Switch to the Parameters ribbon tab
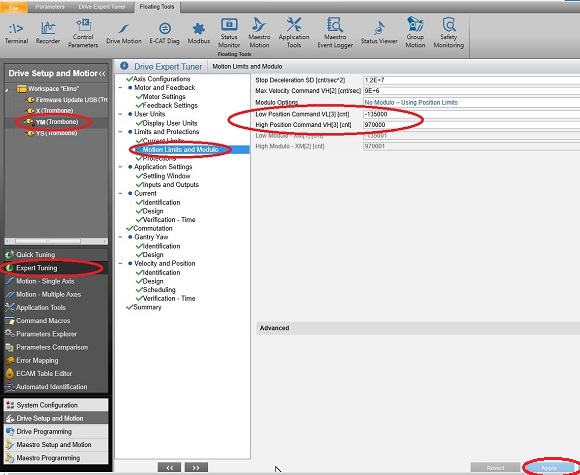 click(x=50, y=7)
